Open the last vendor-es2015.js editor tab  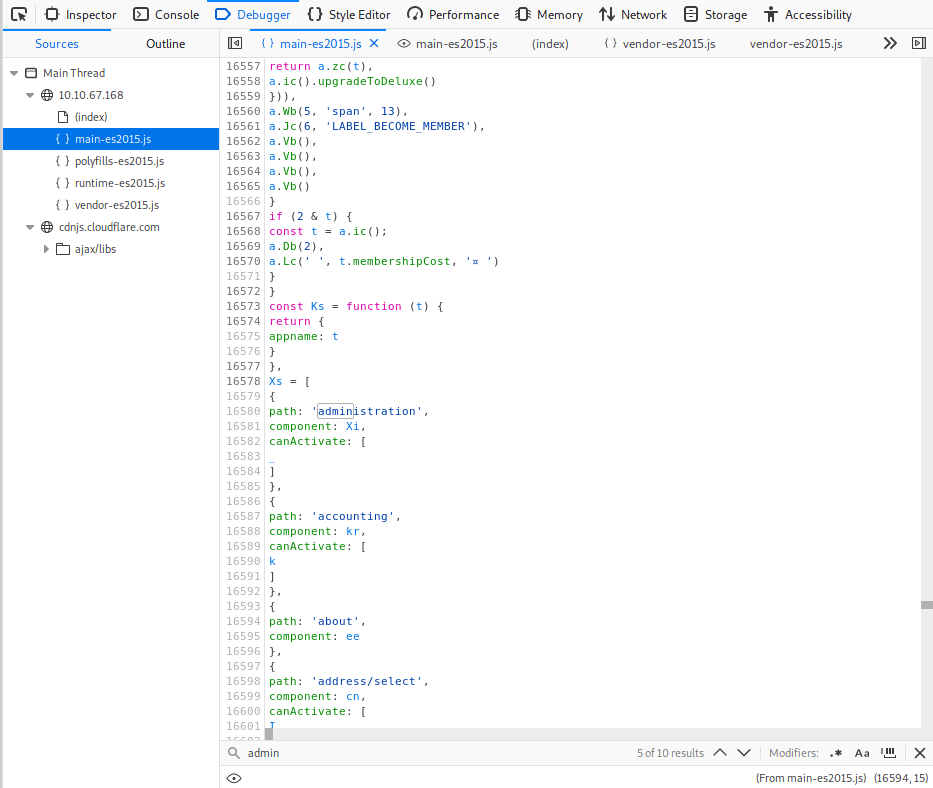[796, 43]
